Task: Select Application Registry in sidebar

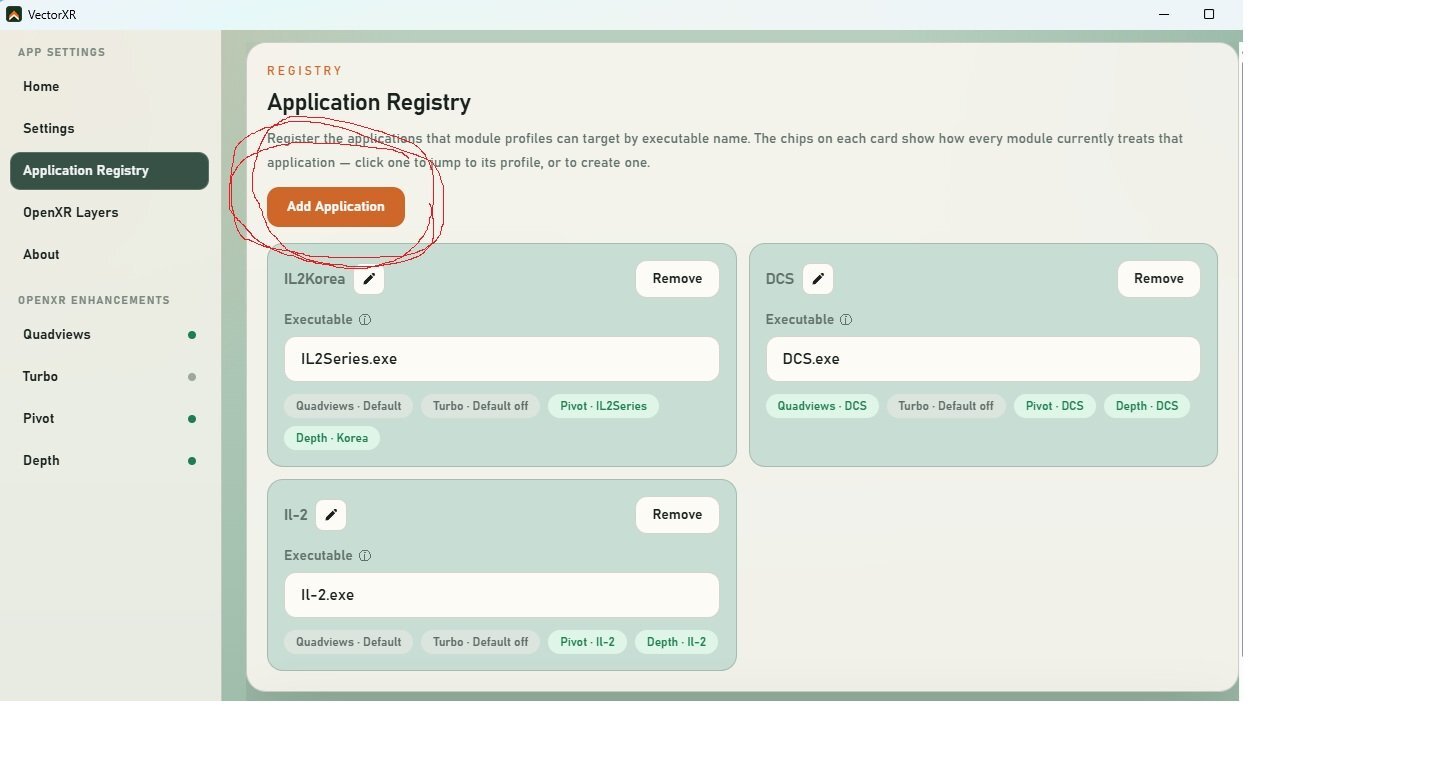Action: 109,171
